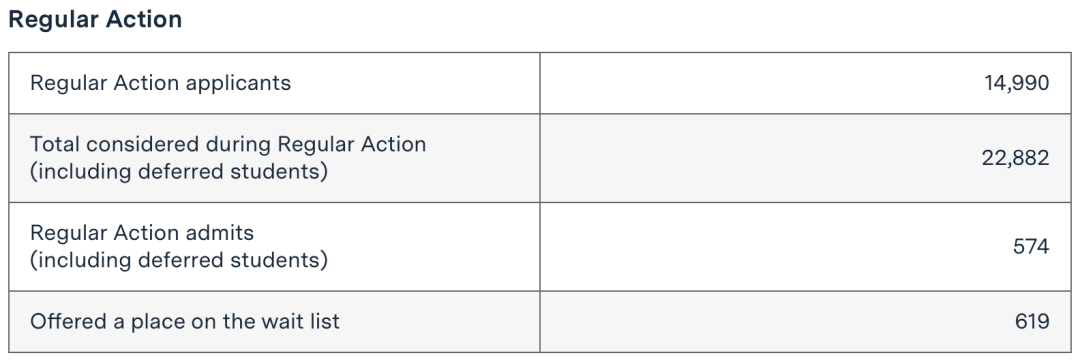This screenshot has height=364, width=1080.
Task: Click the word "Total" in second row
Action: point(55,144)
